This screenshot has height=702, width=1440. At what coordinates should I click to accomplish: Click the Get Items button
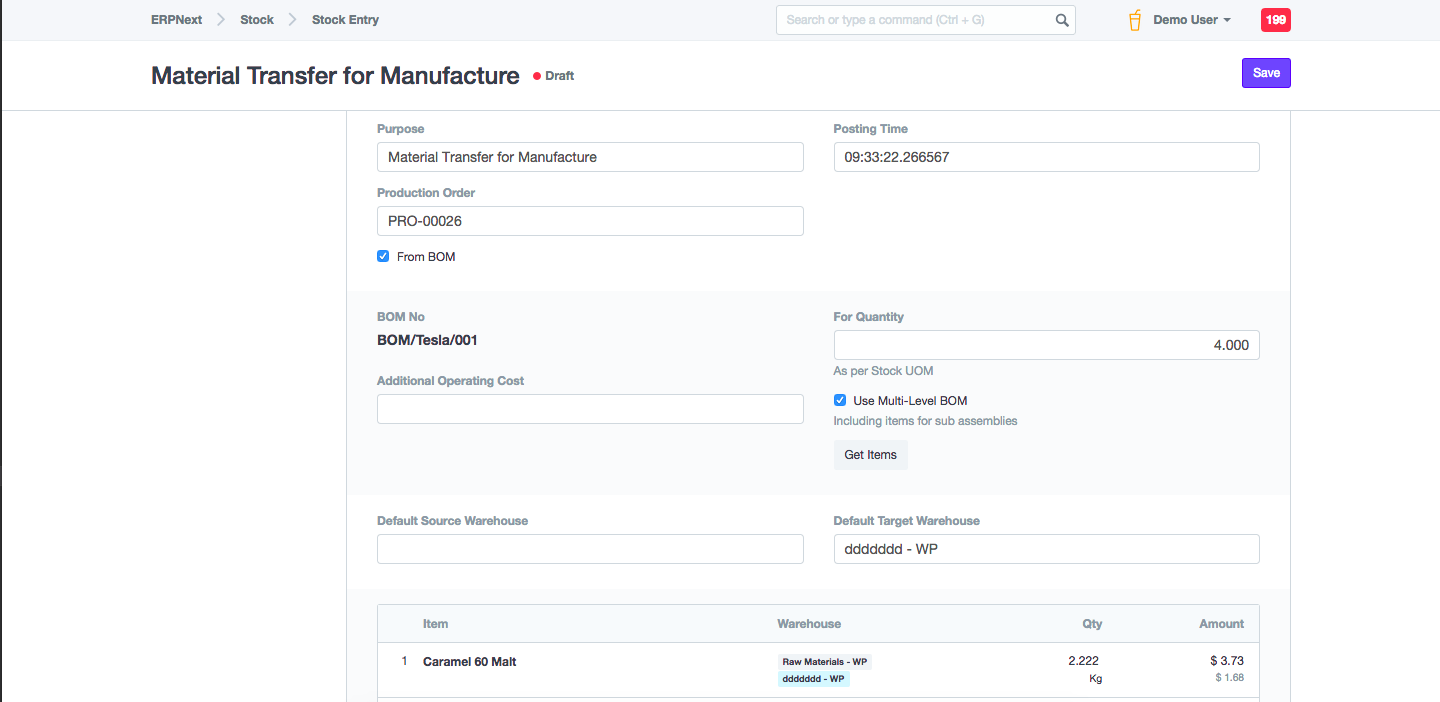pyautogui.click(x=870, y=455)
